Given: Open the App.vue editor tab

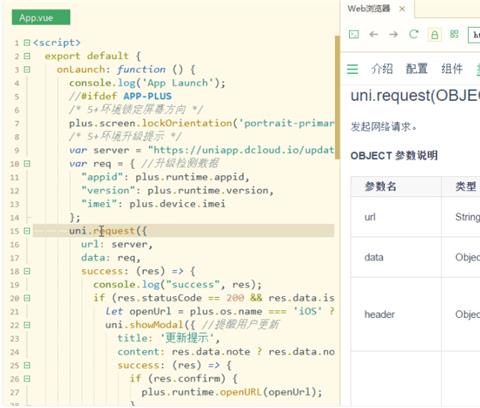Looking at the screenshot, I should (x=41, y=17).
